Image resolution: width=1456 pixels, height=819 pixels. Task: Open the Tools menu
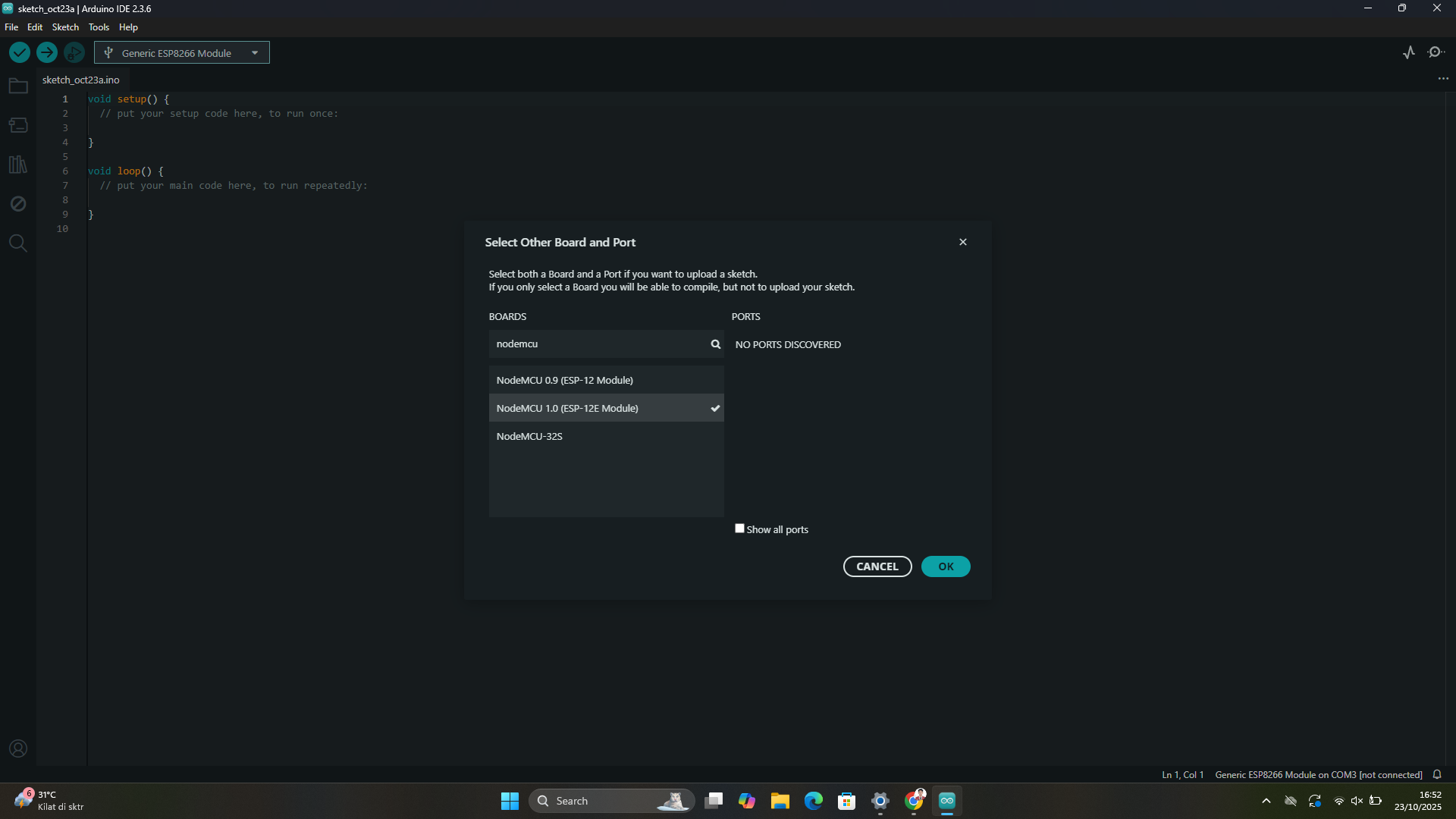(x=99, y=27)
